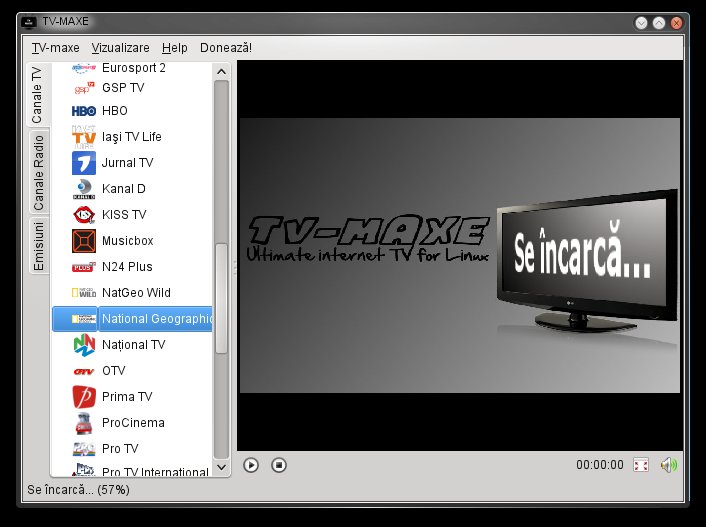Viewport: 706px width, 527px height.
Task: Click the N24 Plus logo icon
Action: click(84, 267)
